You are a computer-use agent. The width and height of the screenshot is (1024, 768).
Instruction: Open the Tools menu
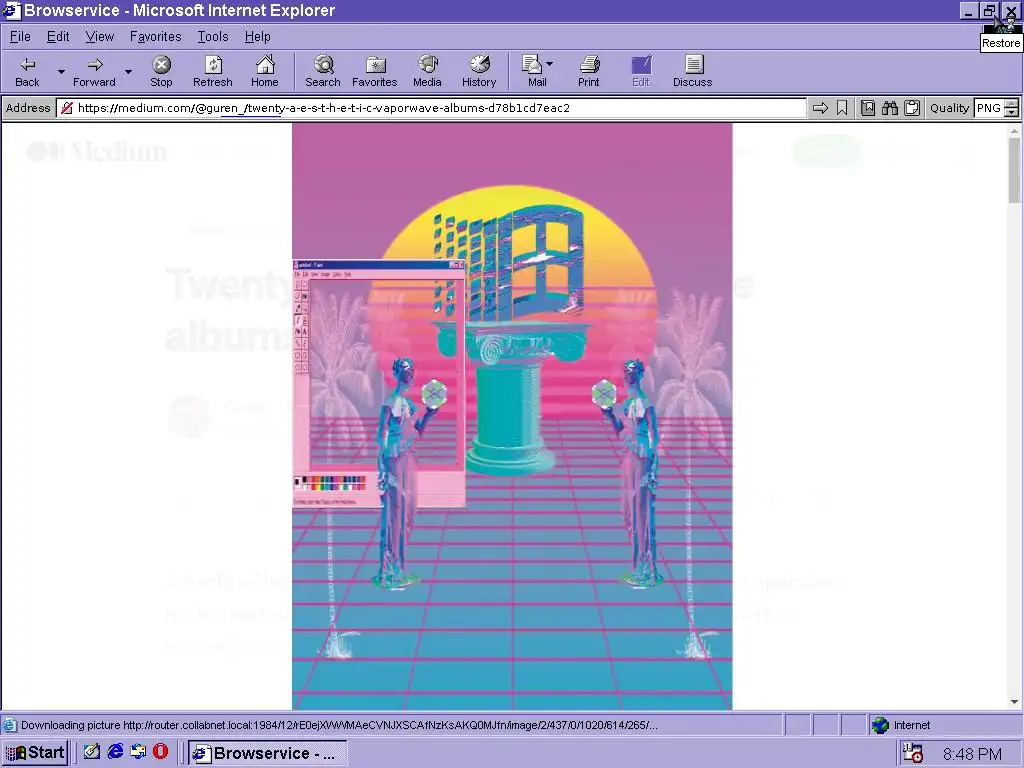pyautogui.click(x=213, y=37)
